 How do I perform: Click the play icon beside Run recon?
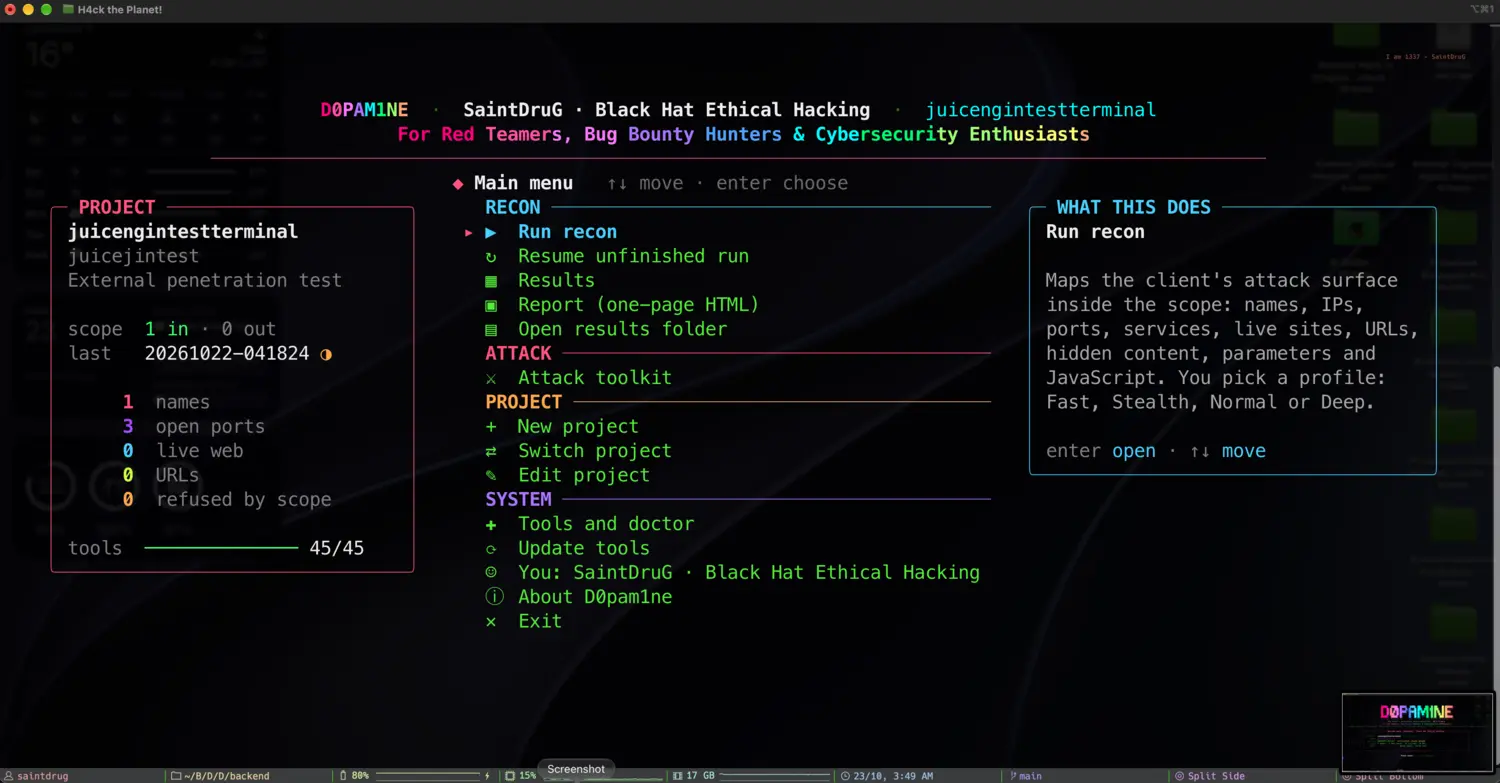point(491,232)
